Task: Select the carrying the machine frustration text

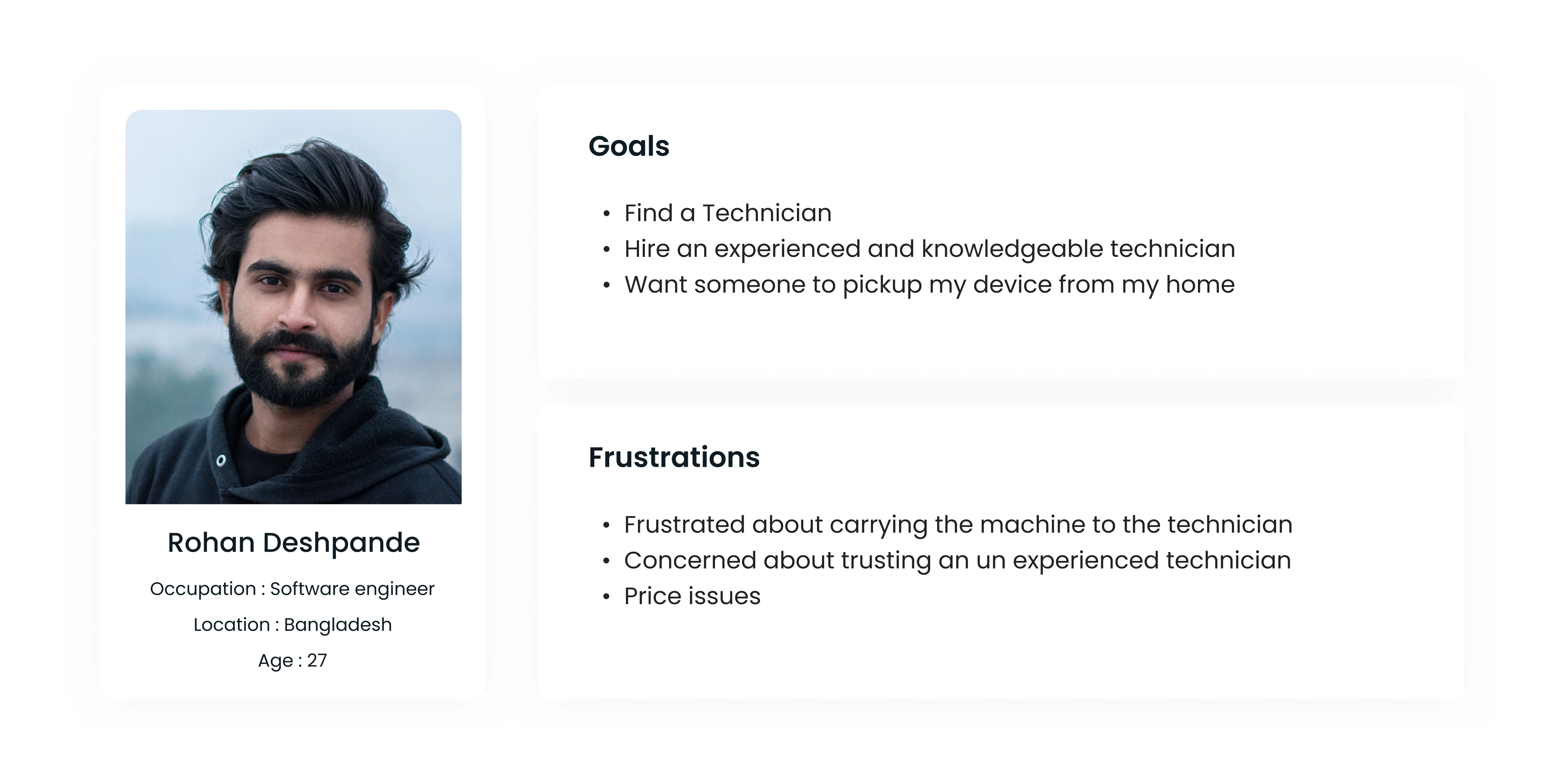Action: [x=958, y=524]
